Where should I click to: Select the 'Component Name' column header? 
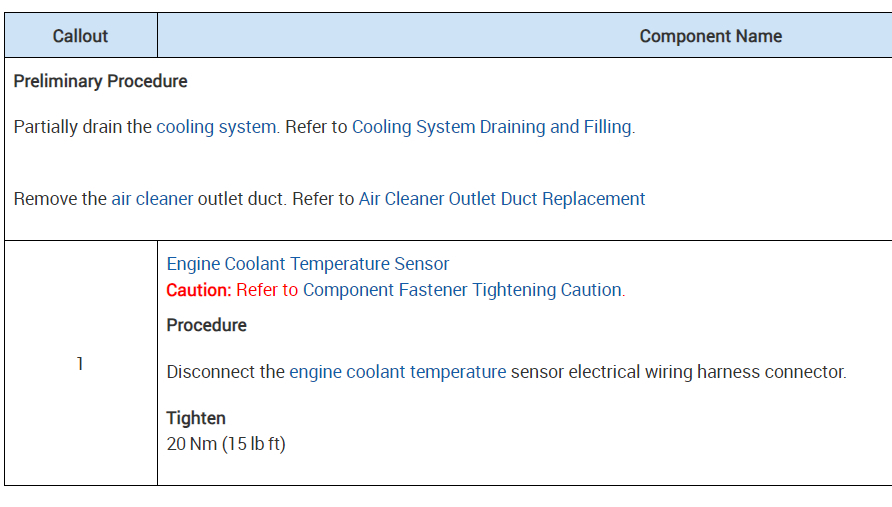710,36
